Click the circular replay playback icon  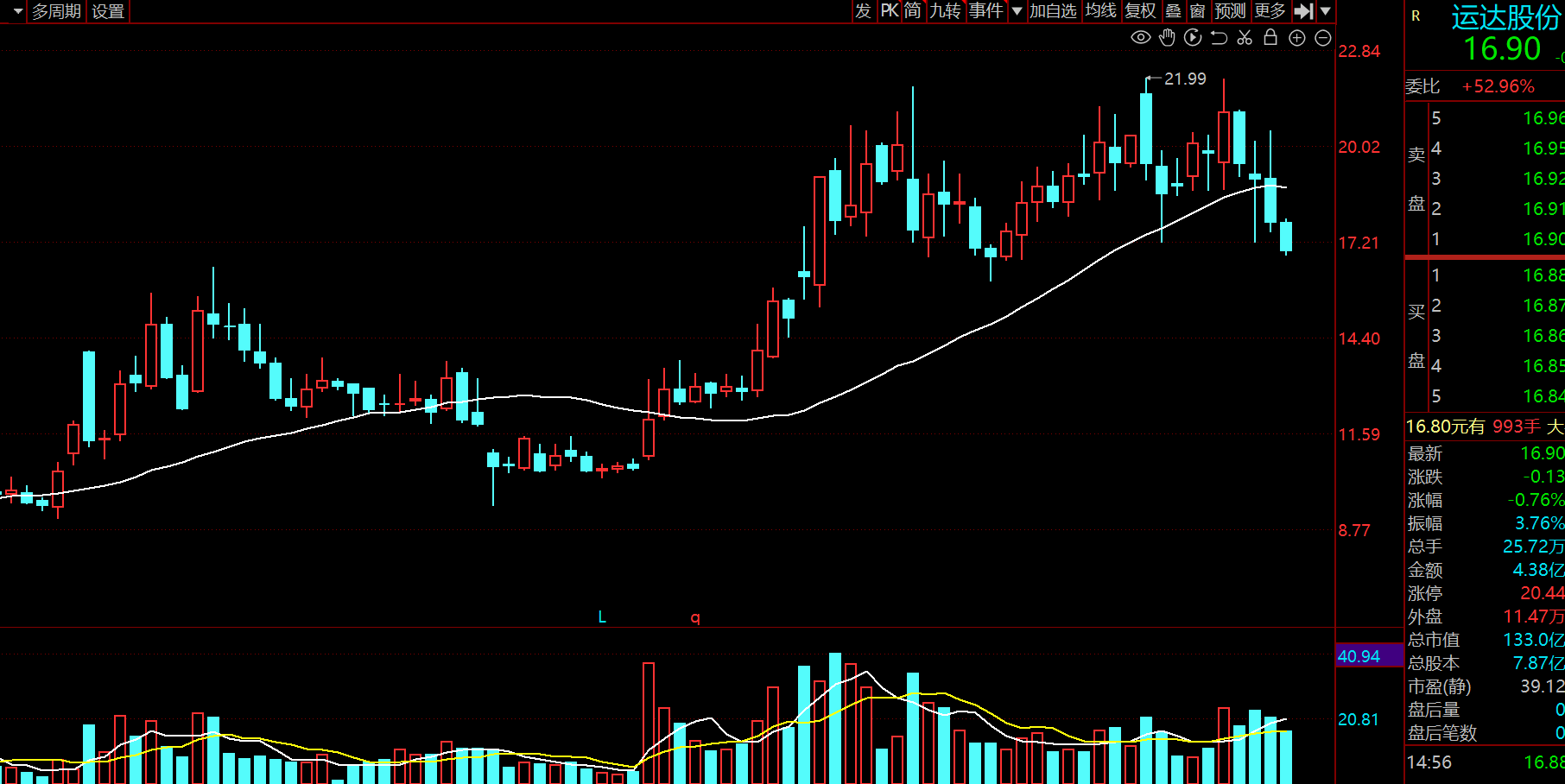(x=1193, y=37)
